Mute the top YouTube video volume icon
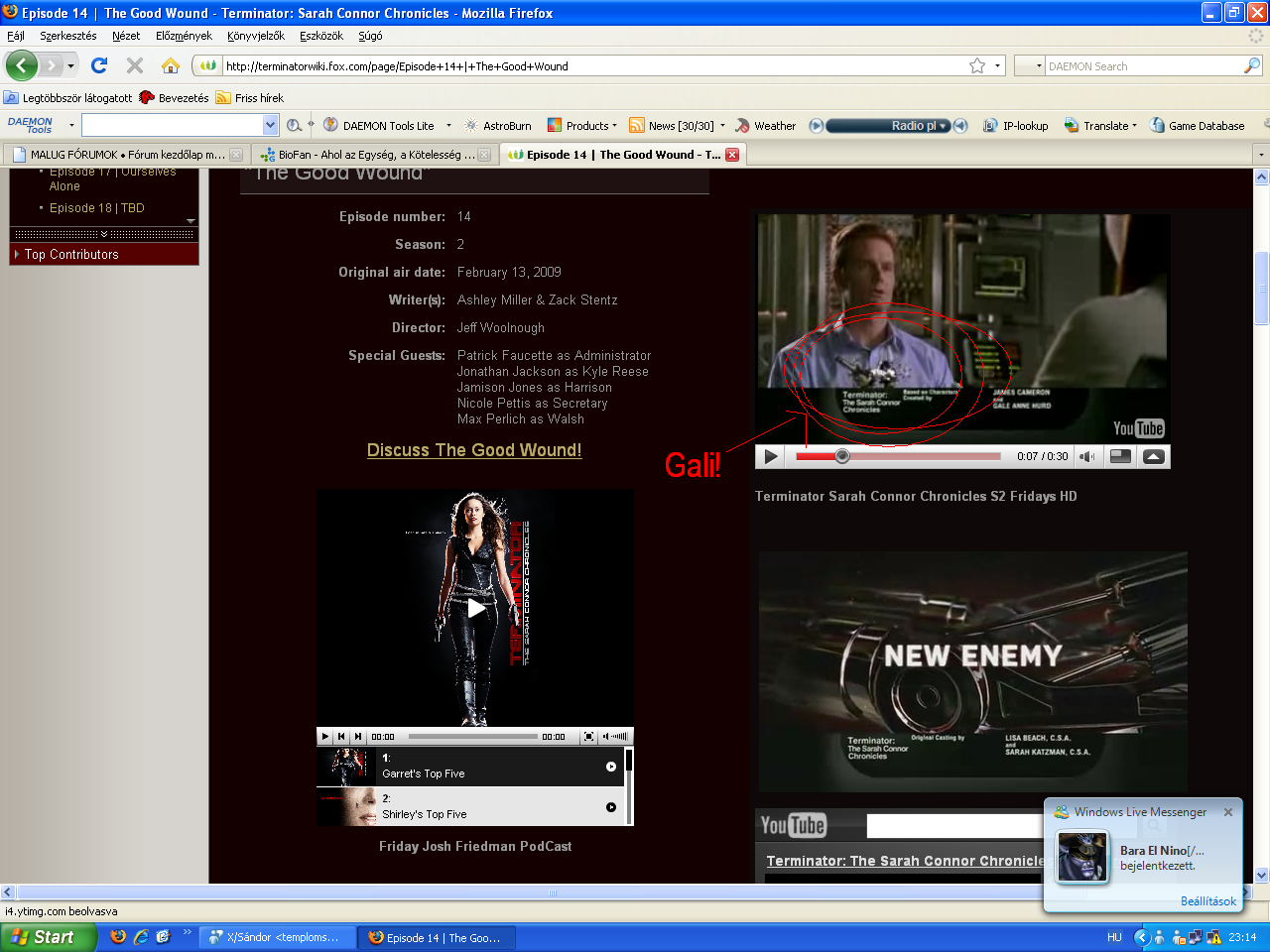The height and width of the screenshot is (952, 1270). click(1087, 457)
